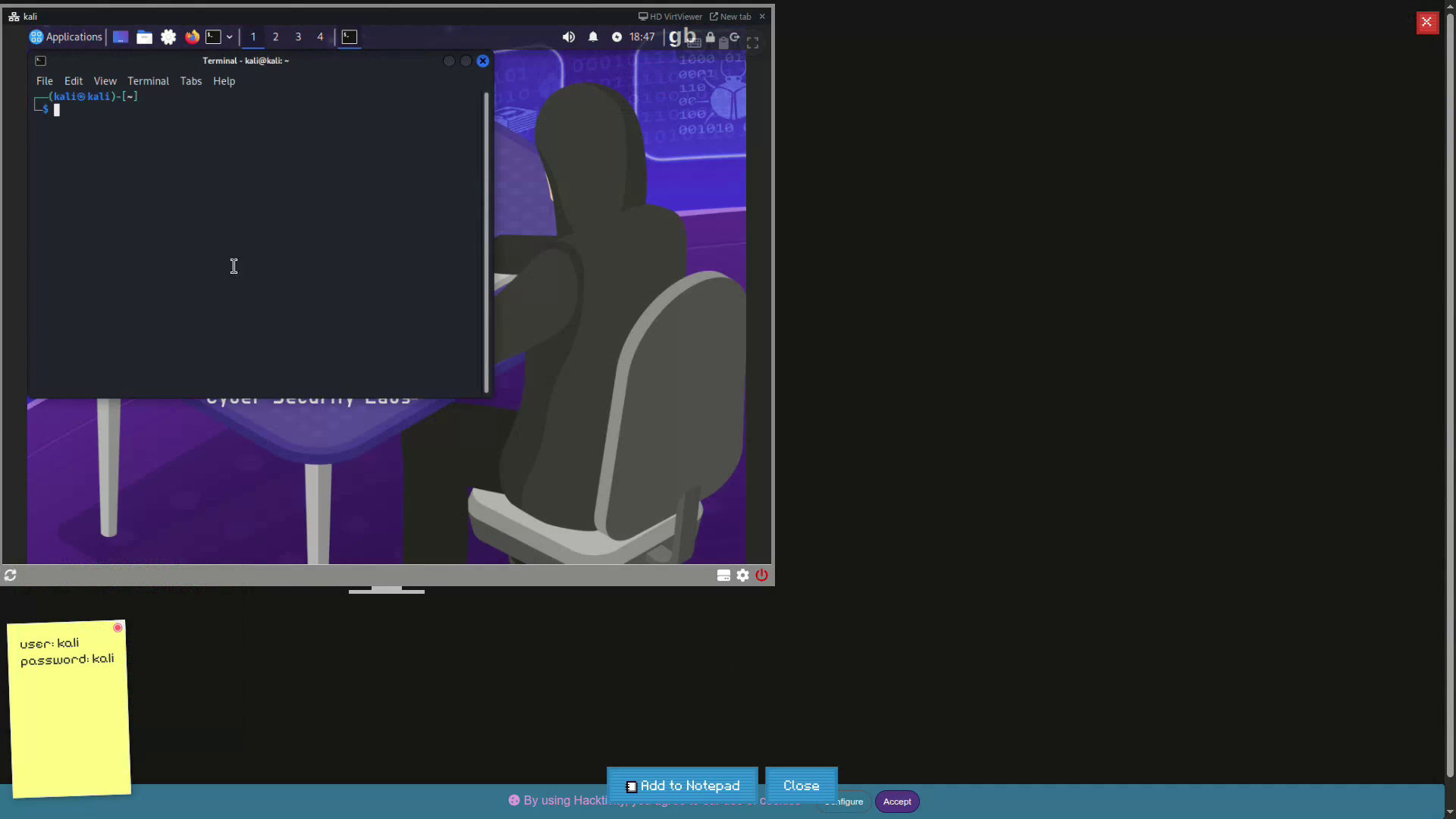Launch Firefox from the panel

(192, 36)
